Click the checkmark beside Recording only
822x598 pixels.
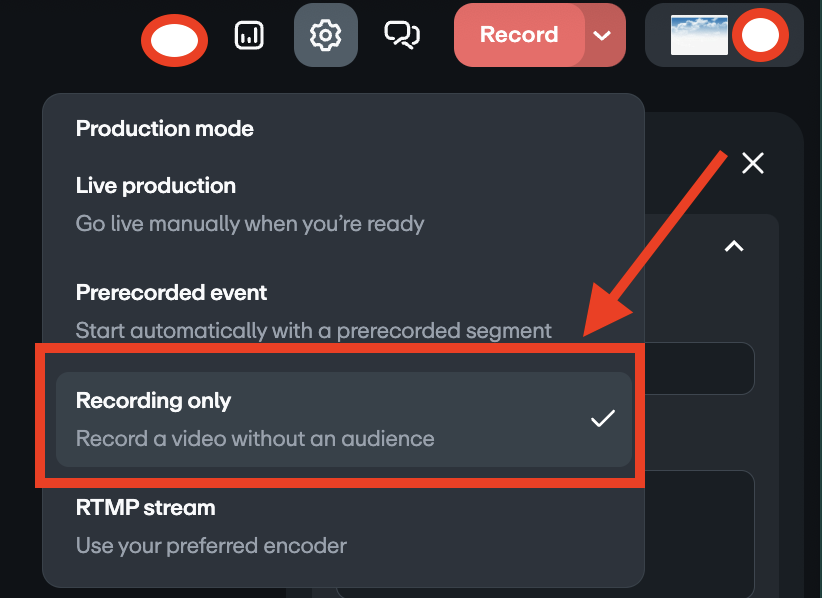coord(603,418)
